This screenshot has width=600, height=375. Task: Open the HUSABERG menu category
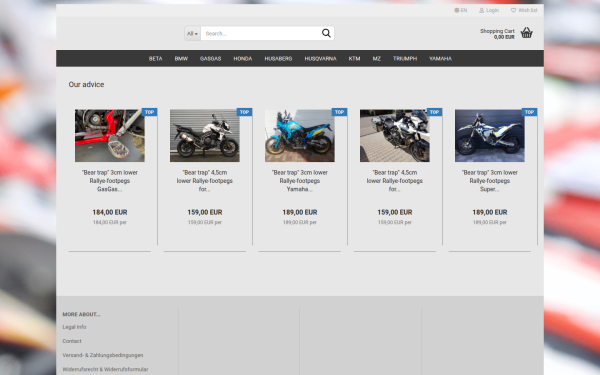click(x=278, y=59)
